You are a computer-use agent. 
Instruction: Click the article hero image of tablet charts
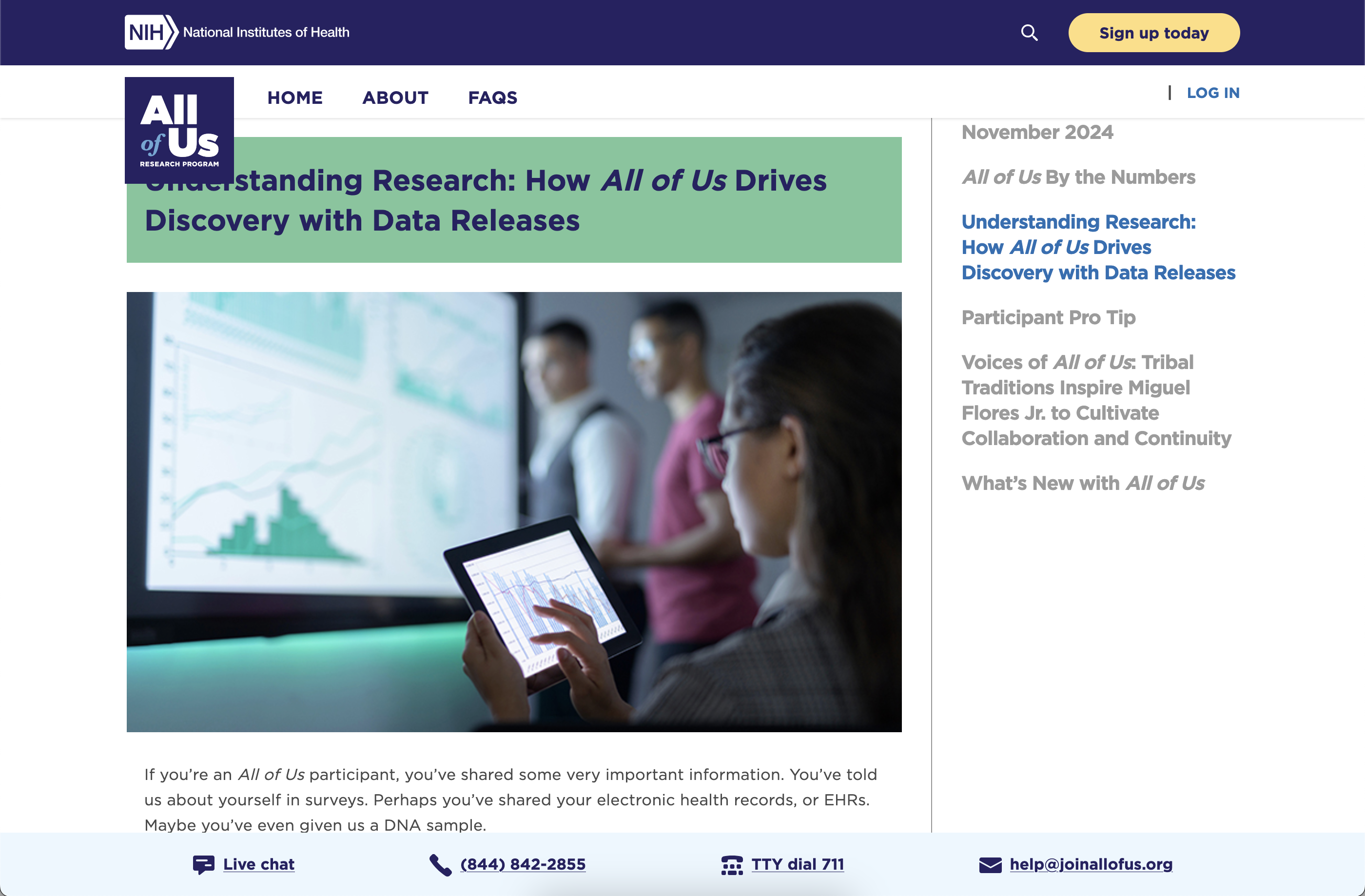click(514, 512)
